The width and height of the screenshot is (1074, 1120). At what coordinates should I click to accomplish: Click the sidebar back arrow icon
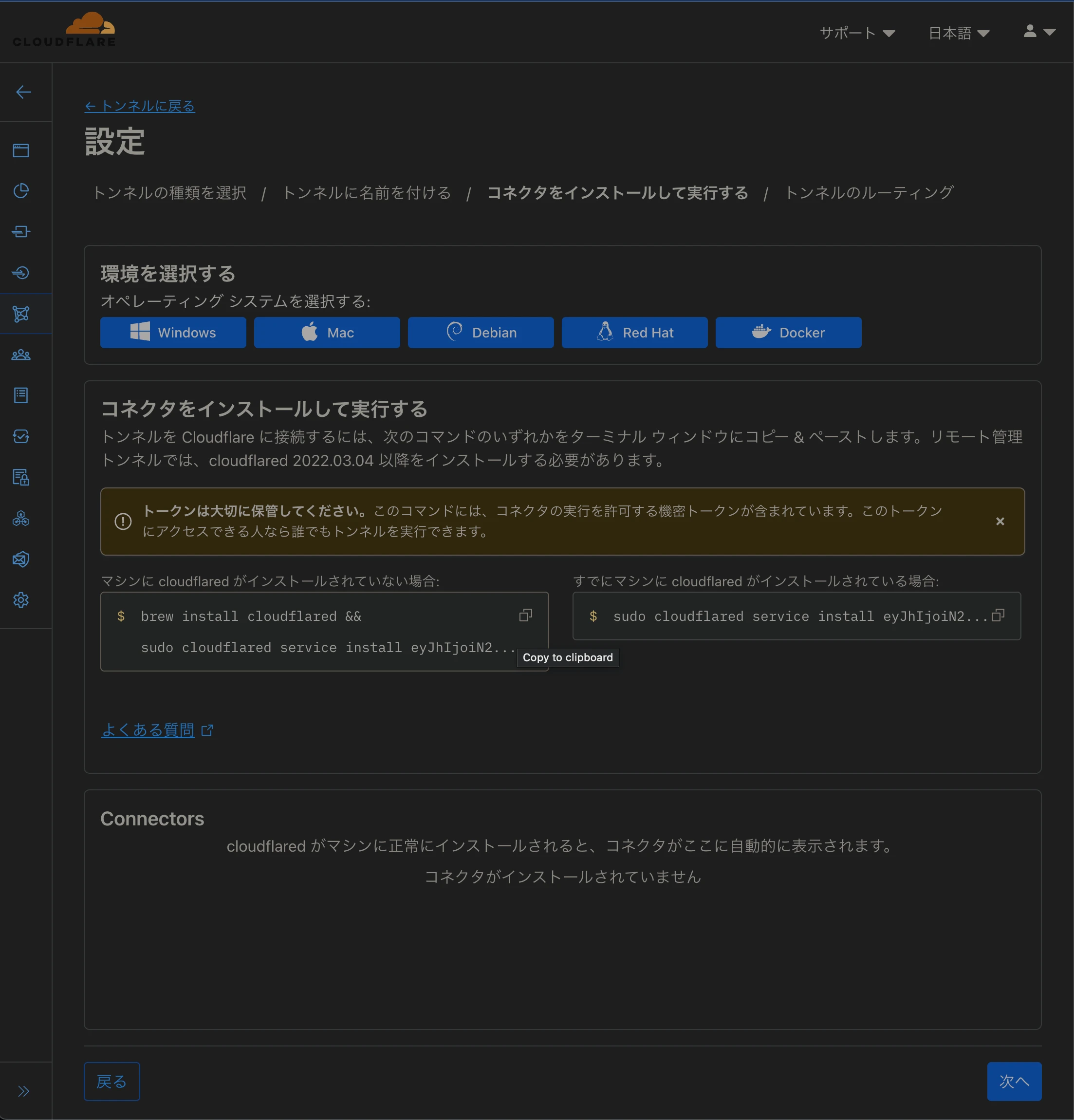(x=23, y=92)
